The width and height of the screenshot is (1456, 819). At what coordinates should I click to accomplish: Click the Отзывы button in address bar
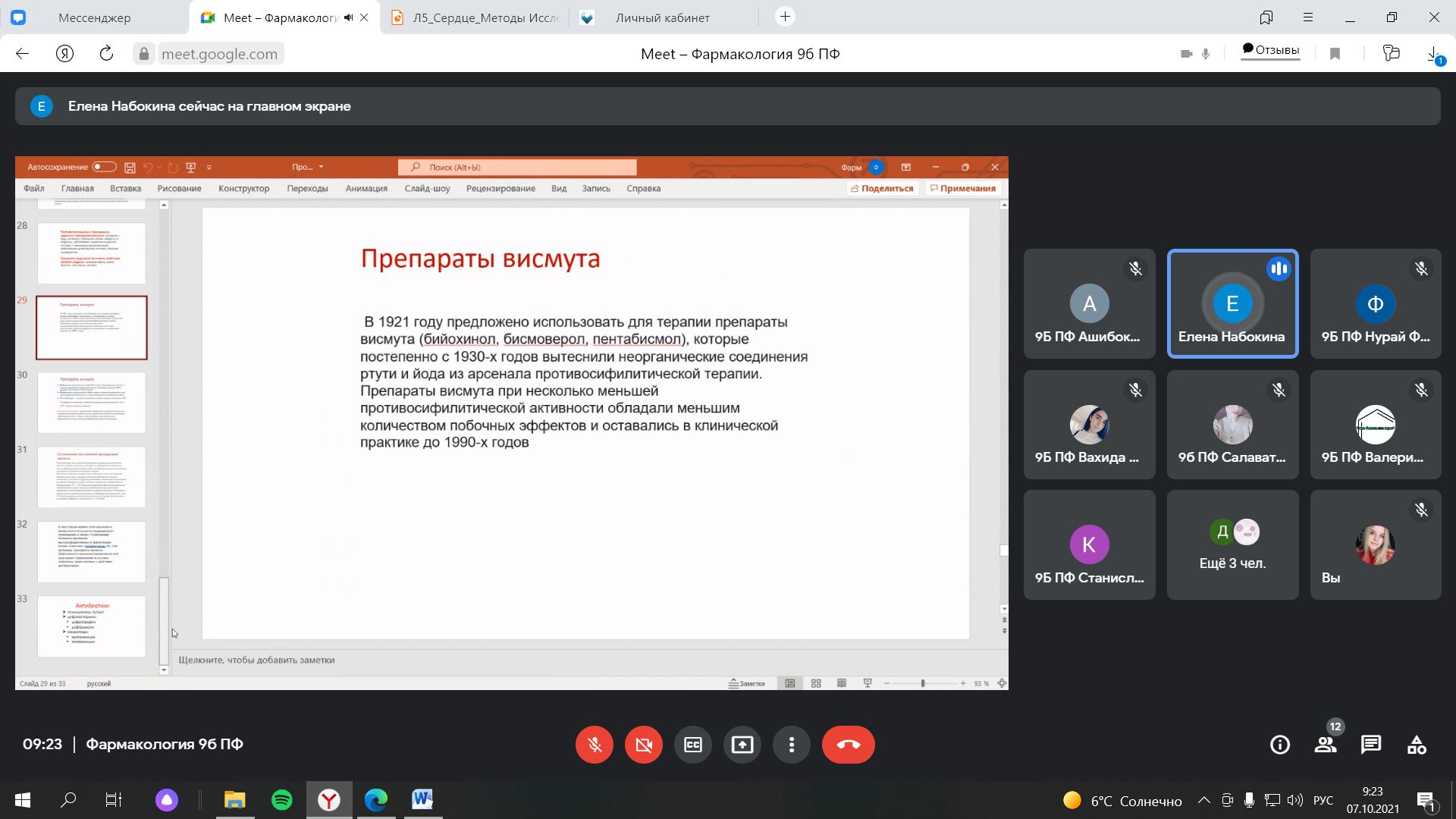(x=1271, y=50)
